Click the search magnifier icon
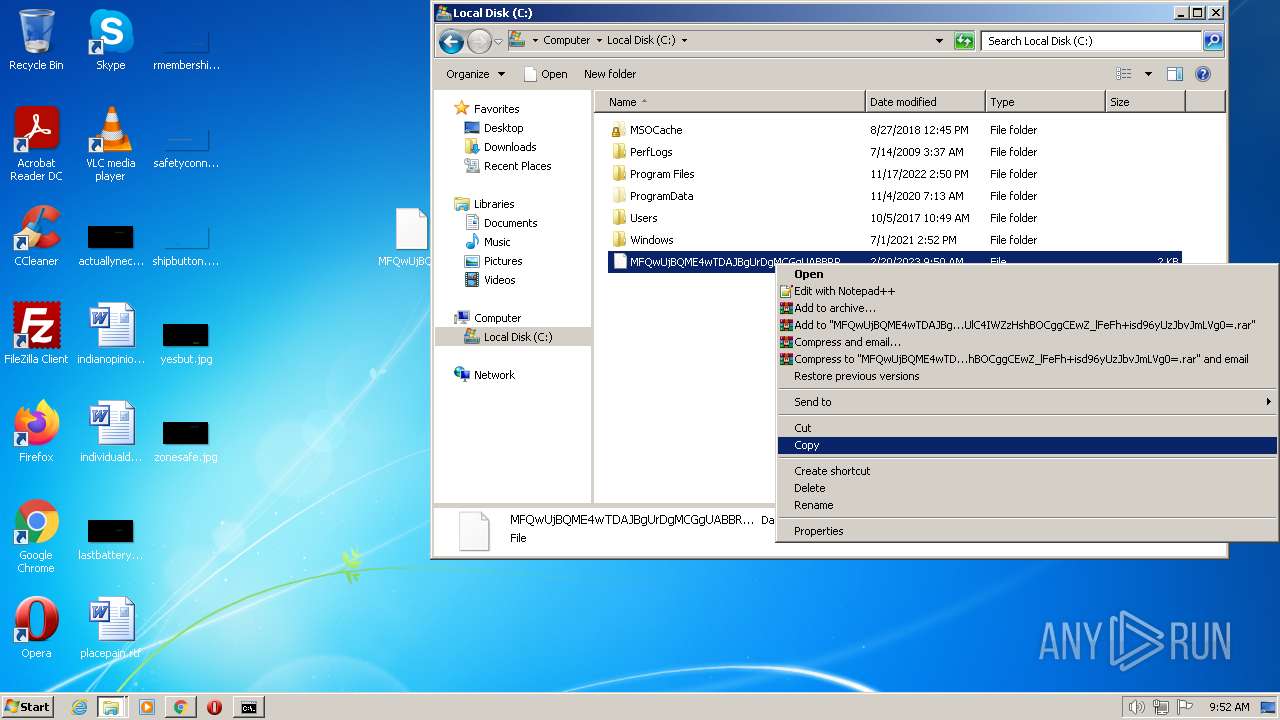The width and height of the screenshot is (1280, 720). (1213, 41)
